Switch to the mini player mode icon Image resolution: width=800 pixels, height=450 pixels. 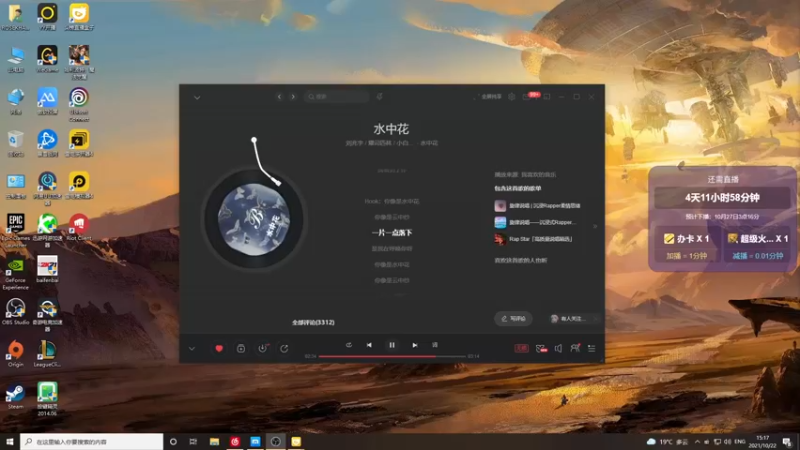(547, 96)
